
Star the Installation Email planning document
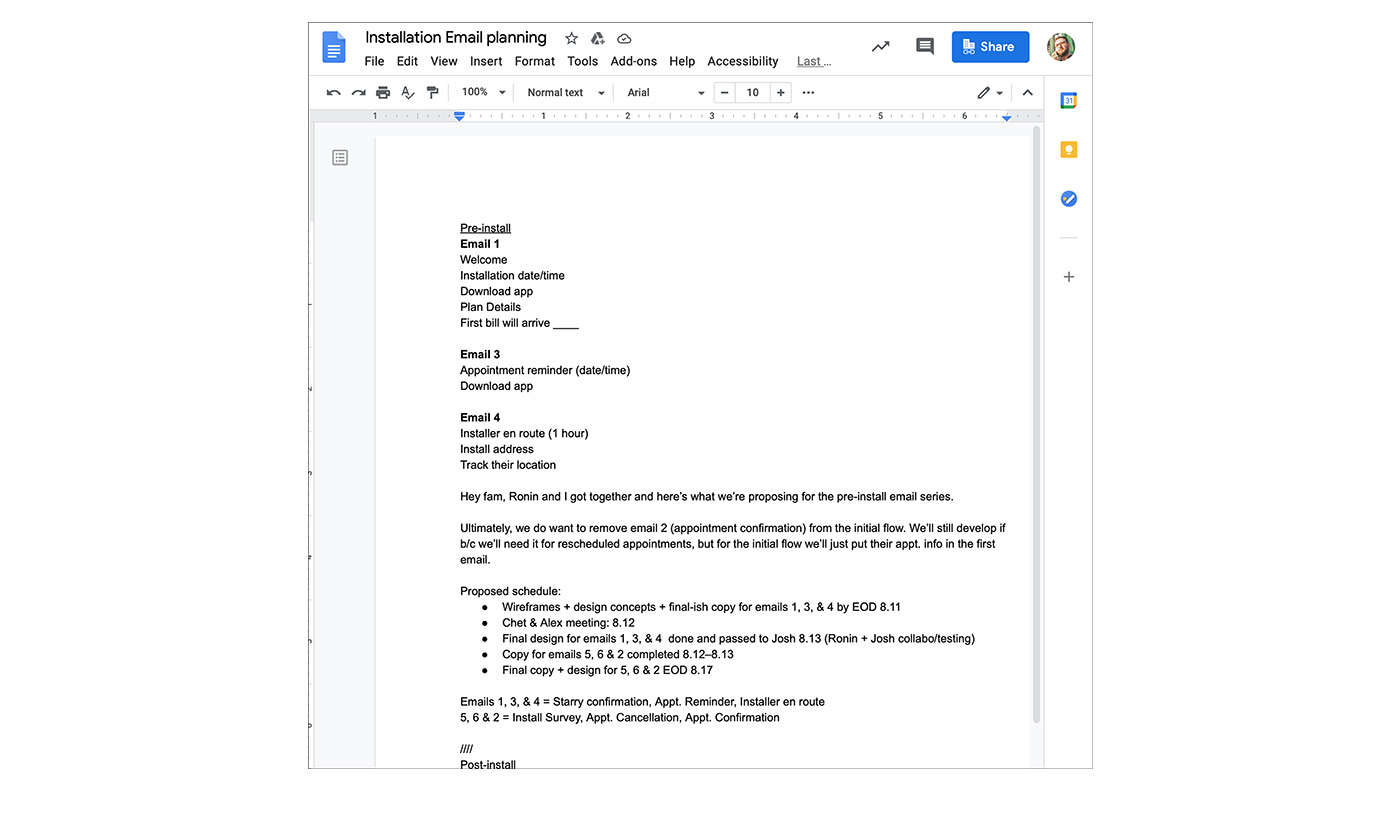pos(571,38)
